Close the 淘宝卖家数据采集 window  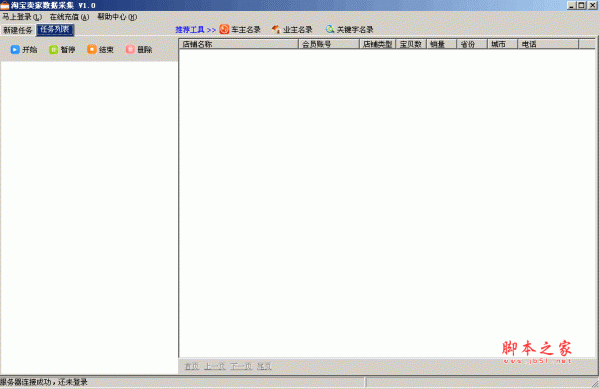[592, 5]
